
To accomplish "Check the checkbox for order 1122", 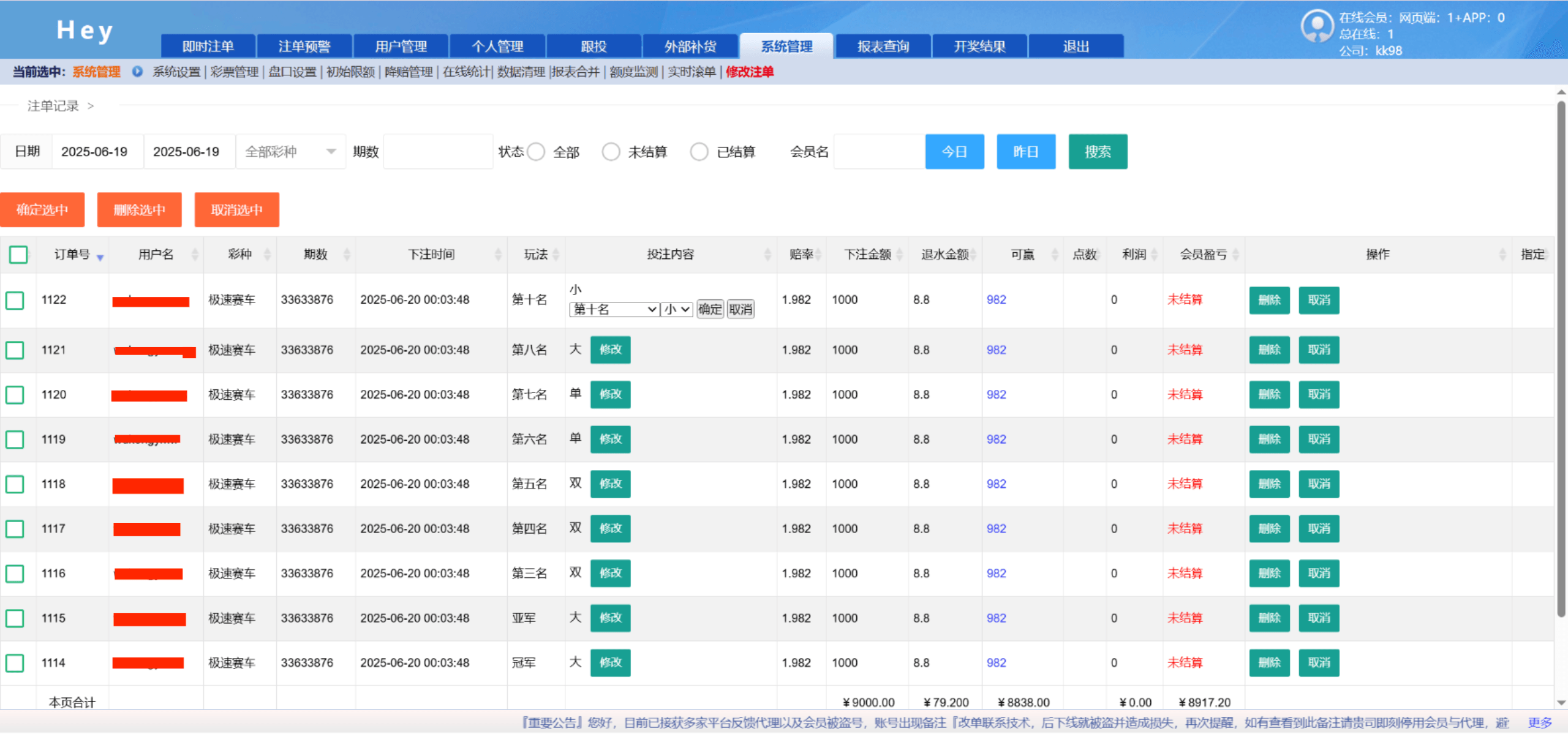I will click(15, 301).
